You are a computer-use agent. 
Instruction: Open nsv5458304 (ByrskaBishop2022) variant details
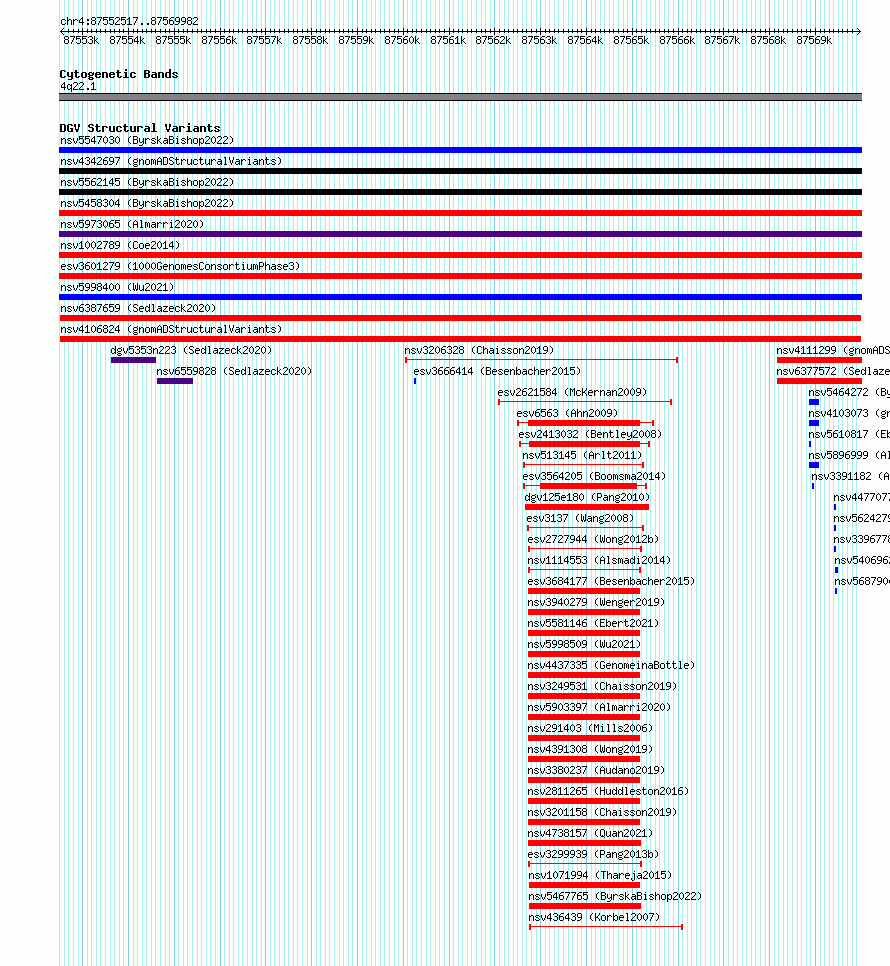coord(147,203)
